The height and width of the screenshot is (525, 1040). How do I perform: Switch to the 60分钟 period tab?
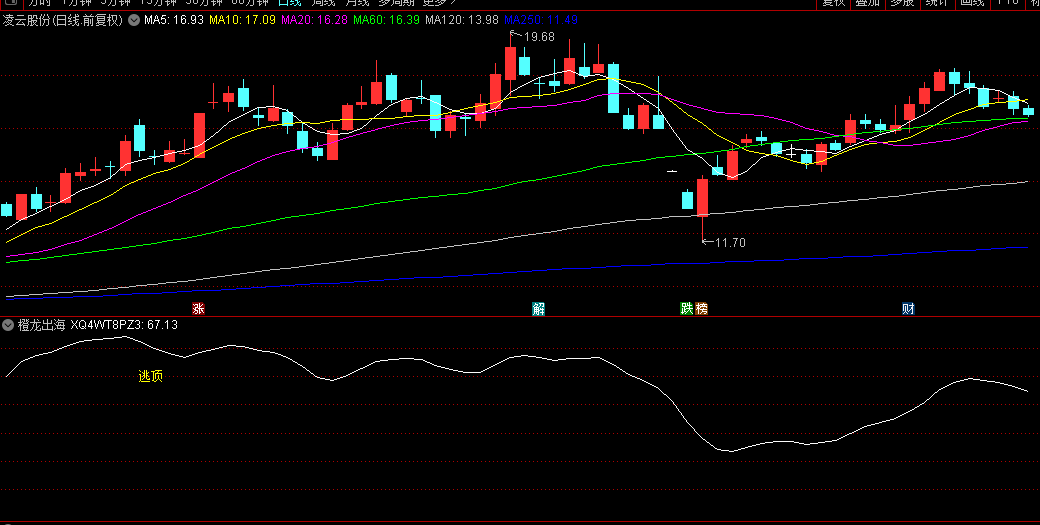click(x=249, y=3)
